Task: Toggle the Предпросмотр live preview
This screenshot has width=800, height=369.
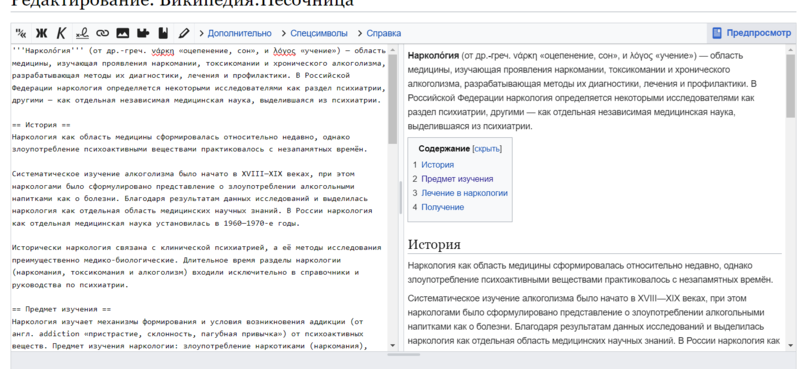Action: coord(752,33)
